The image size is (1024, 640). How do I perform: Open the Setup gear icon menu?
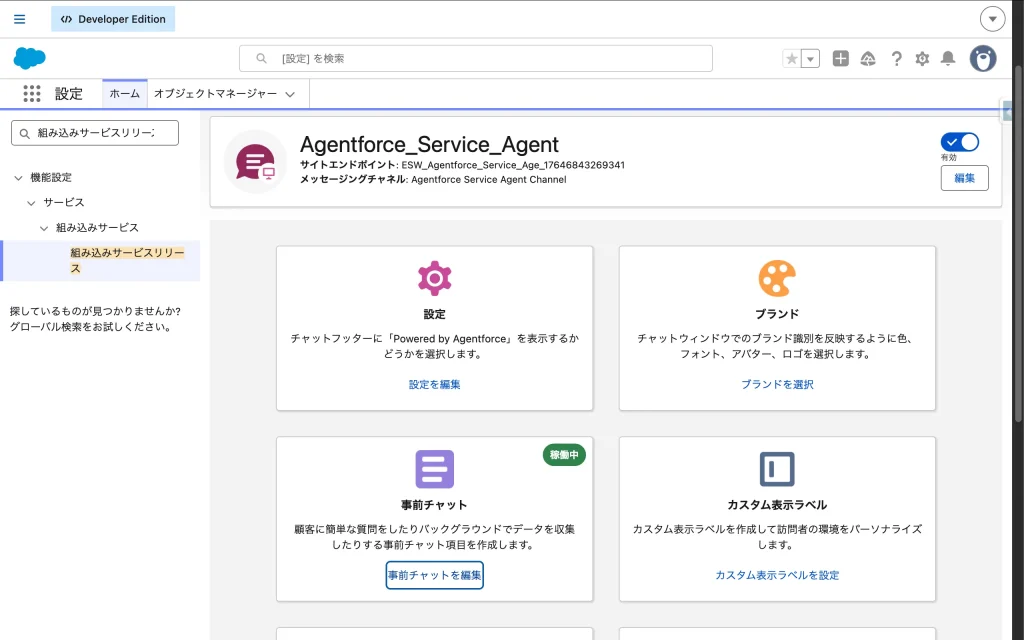point(922,59)
